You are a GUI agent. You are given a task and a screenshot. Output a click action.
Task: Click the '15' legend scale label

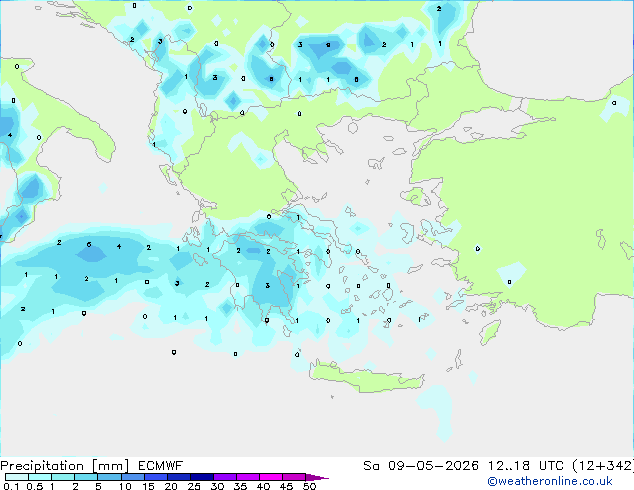tap(148, 486)
